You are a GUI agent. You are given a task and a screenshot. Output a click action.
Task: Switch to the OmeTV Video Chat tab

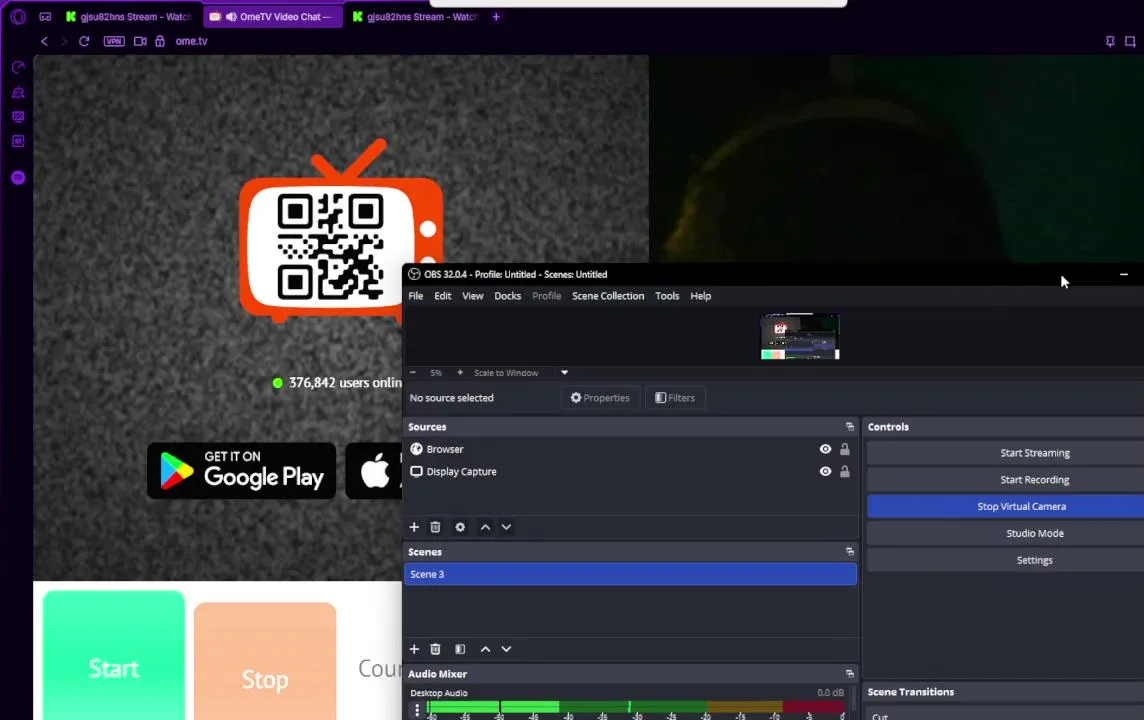point(273,16)
